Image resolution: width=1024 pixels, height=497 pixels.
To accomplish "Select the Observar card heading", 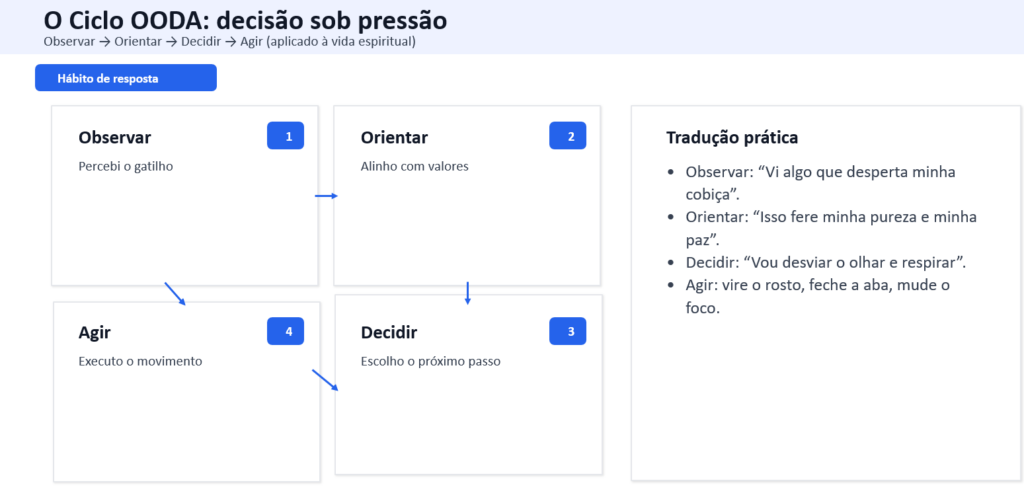I will (x=114, y=138).
